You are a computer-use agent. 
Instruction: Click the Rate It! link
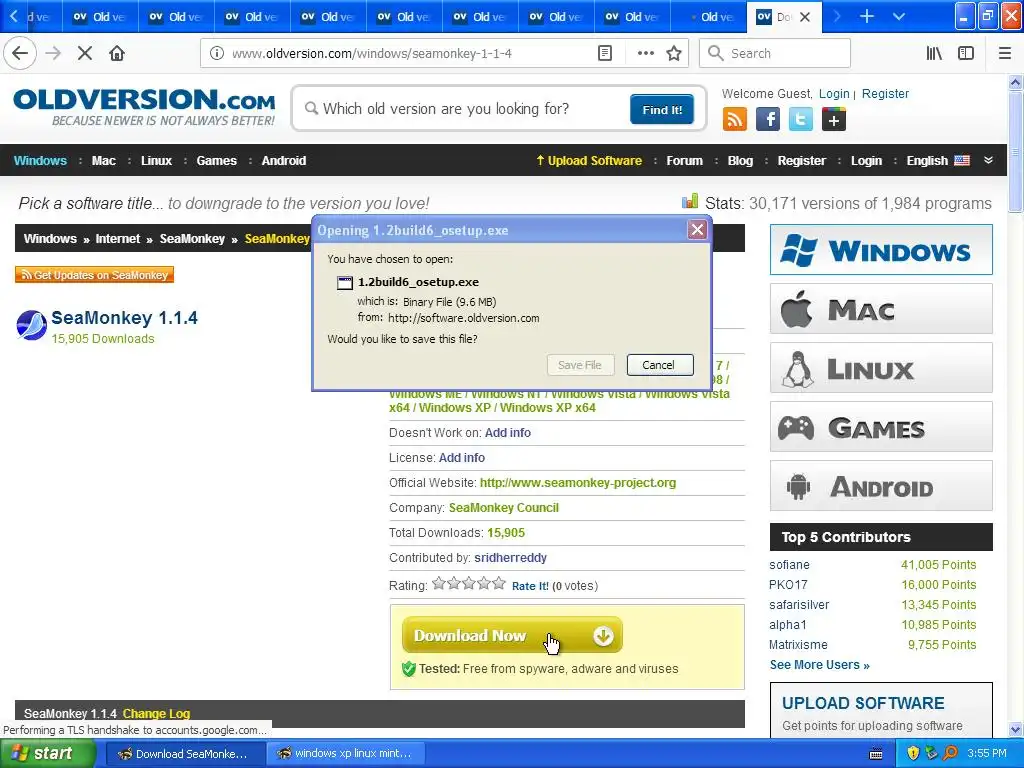[530, 586]
